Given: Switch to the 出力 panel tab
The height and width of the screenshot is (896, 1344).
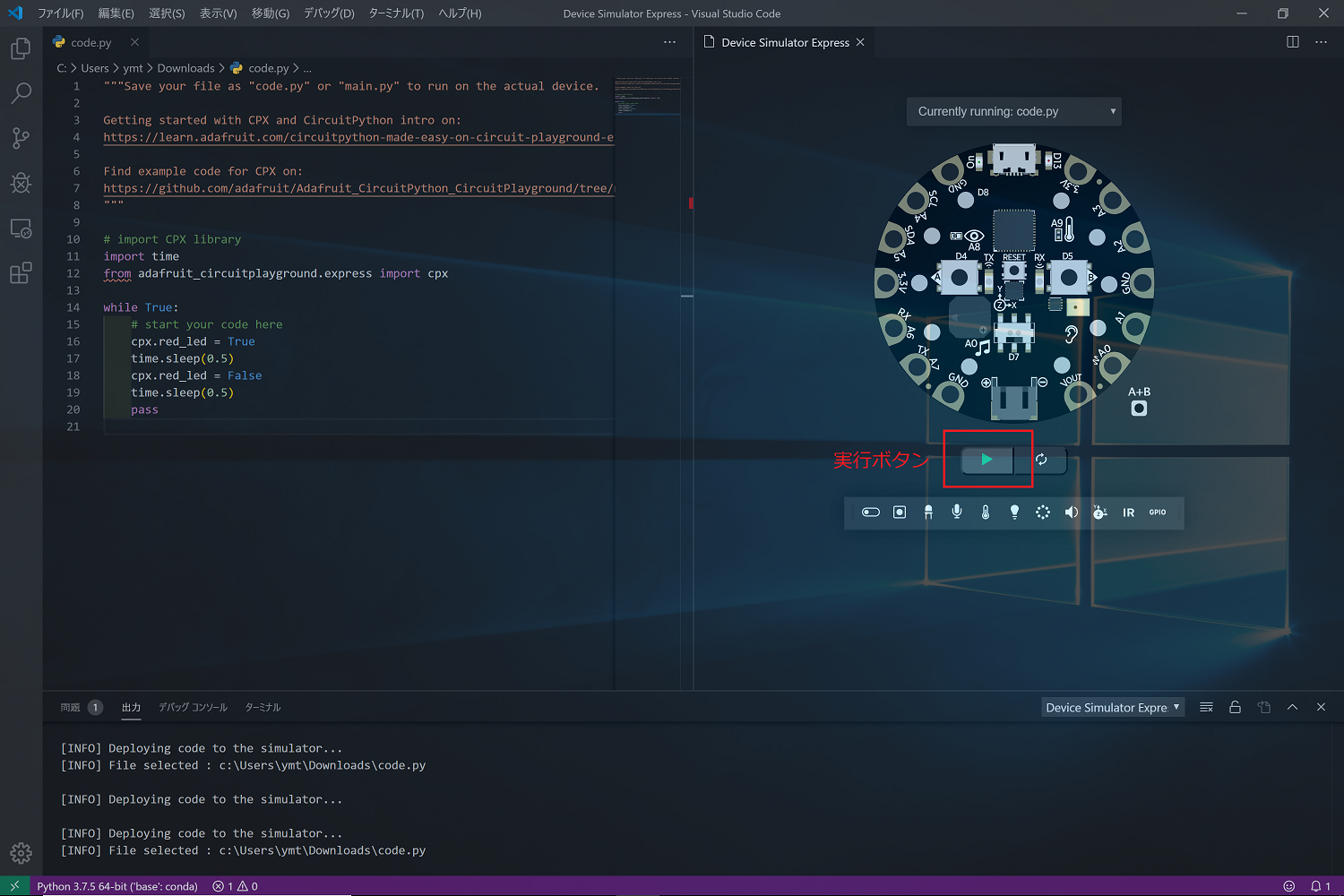Looking at the screenshot, I should tap(131, 707).
